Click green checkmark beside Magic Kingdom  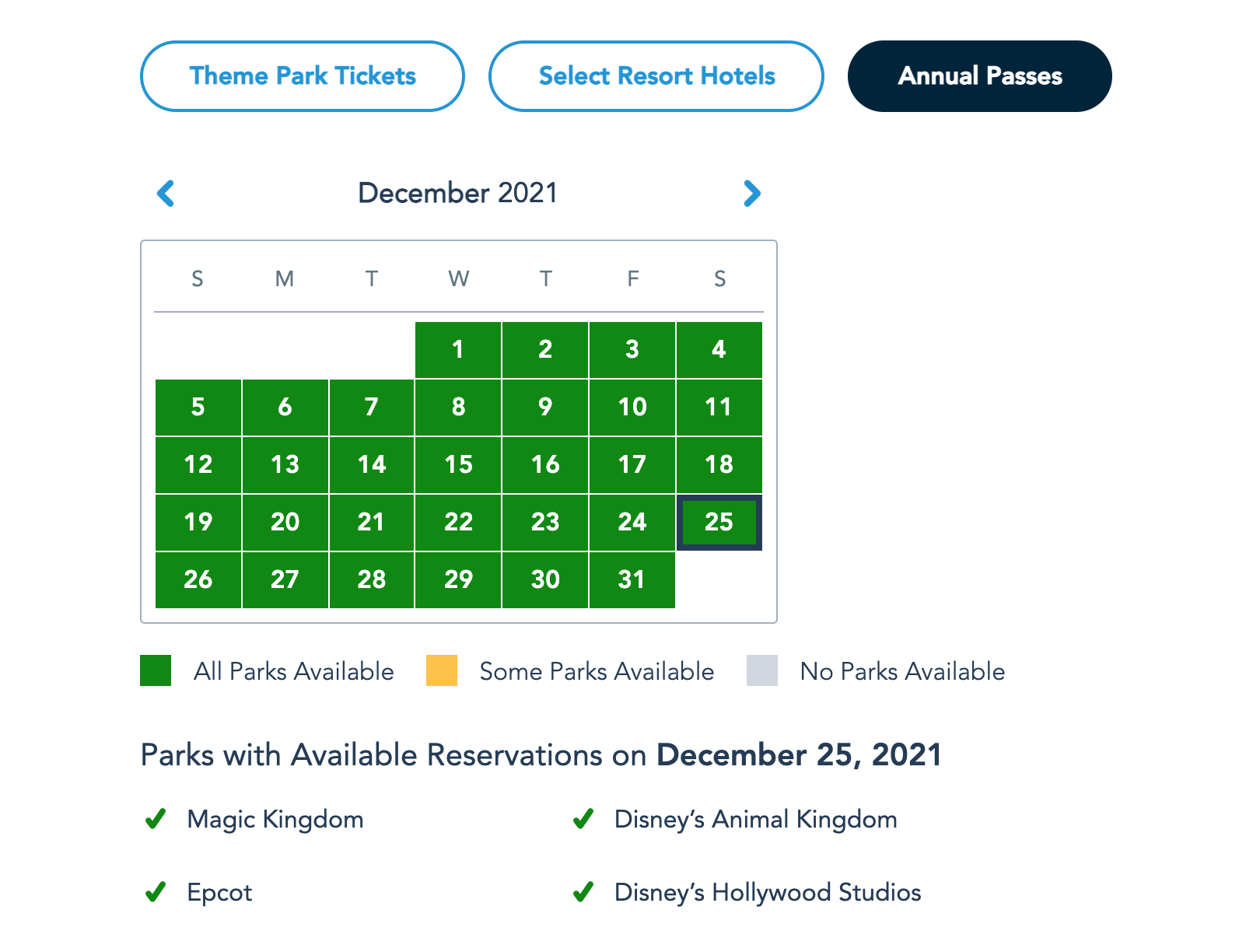point(156,819)
